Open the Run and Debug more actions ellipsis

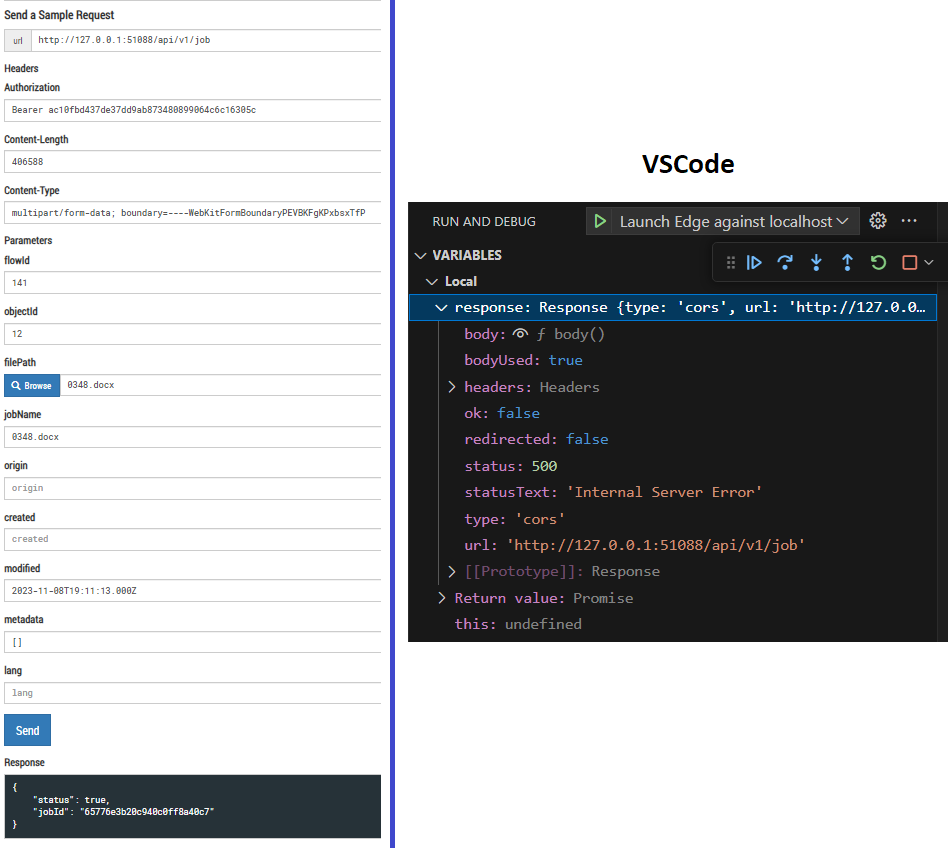[x=909, y=221]
